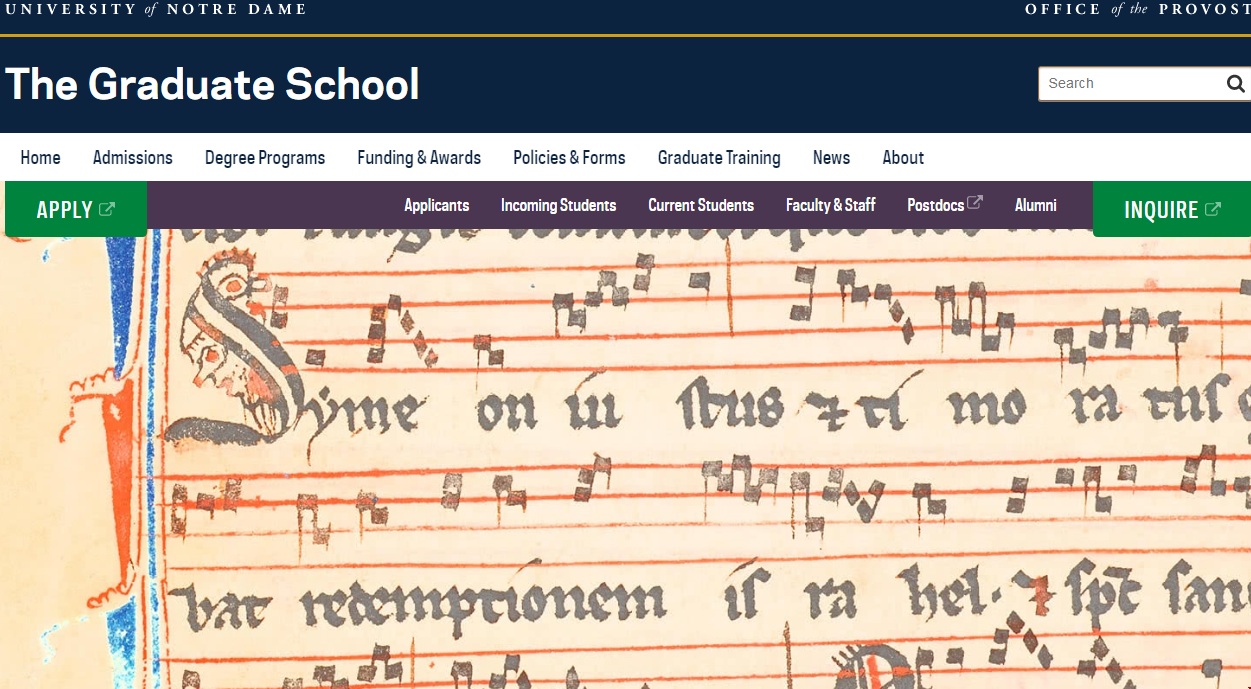Viewport: 1251px width, 689px height.
Task: Select the Faculty & Staff link
Action: [x=830, y=205]
